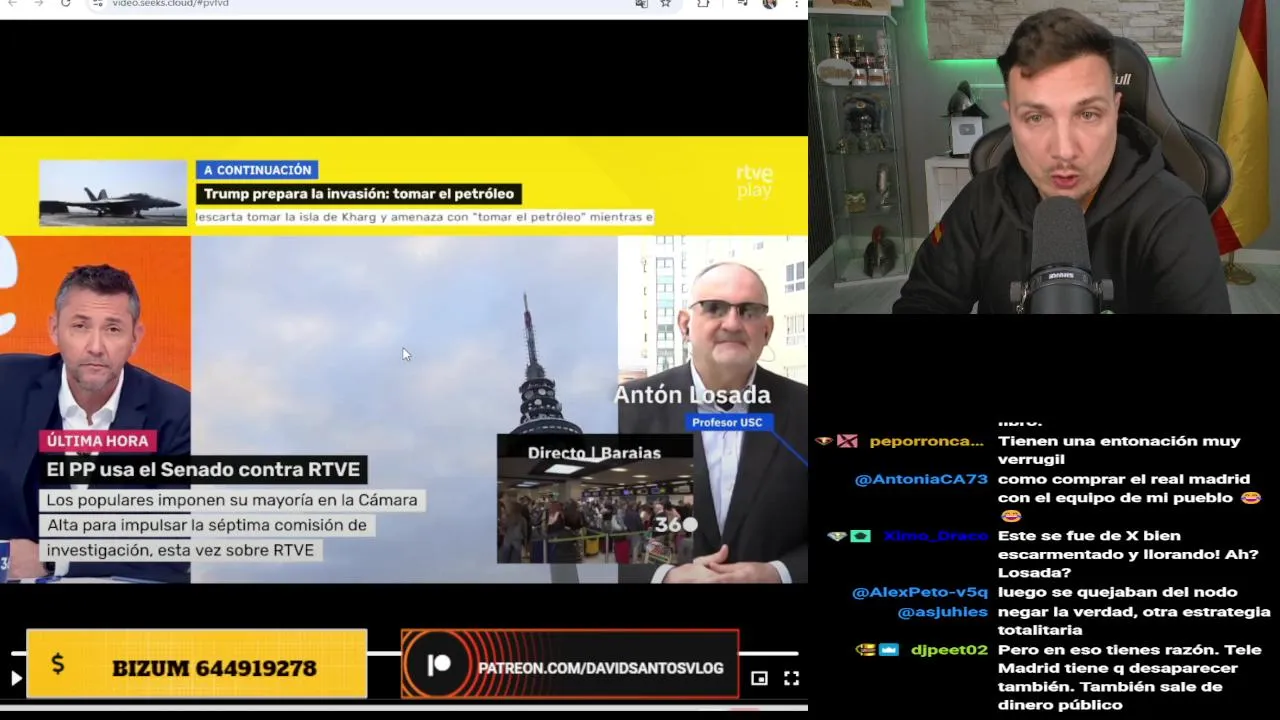Screen dimensions: 1280x720
Task: Click chat username @AlexPeto-v5q
Action: click(x=919, y=592)
